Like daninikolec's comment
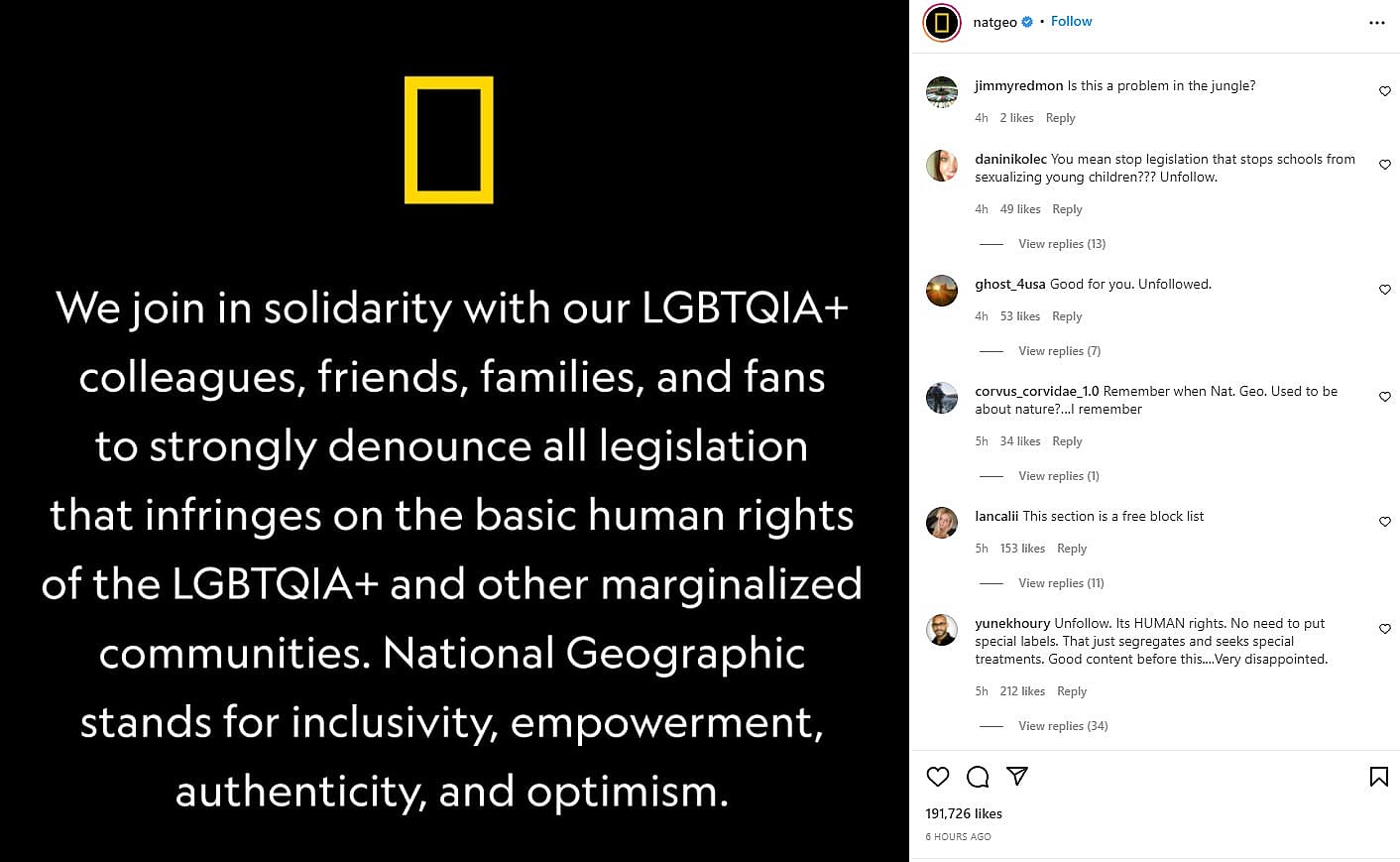Screen dimensions: 1400x862 click(x=1385, y=165)
